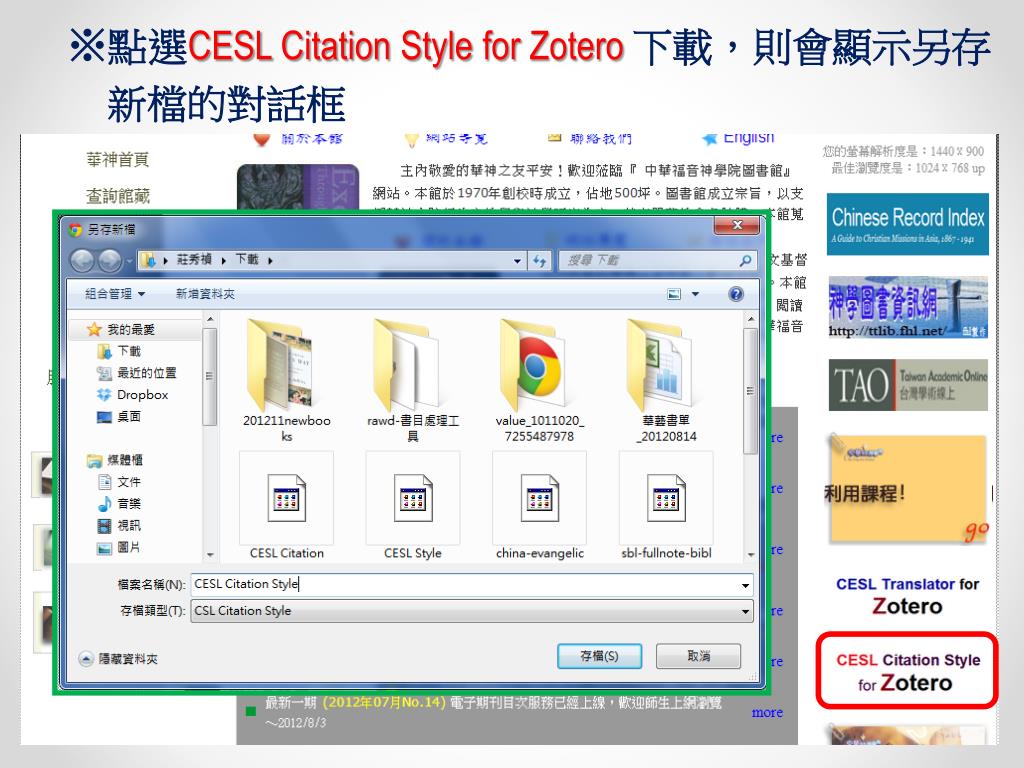Select 文件 library in sidebar
This screenshot has width=1024, height=768.
coord(119,482)
